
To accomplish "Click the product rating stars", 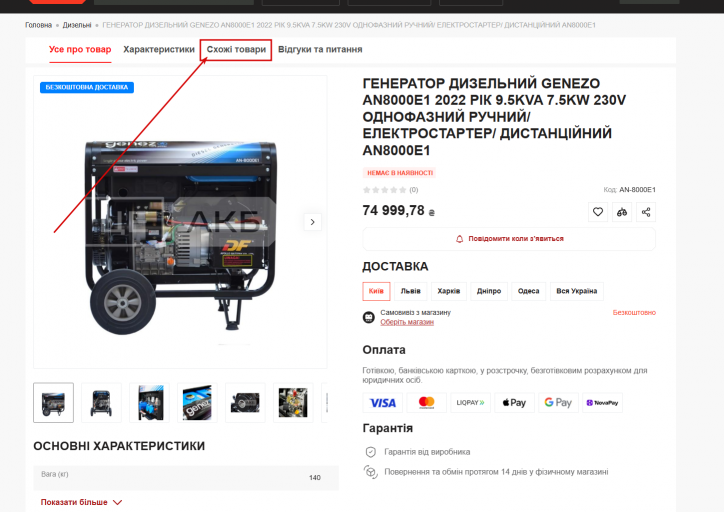I will (385, 190).
